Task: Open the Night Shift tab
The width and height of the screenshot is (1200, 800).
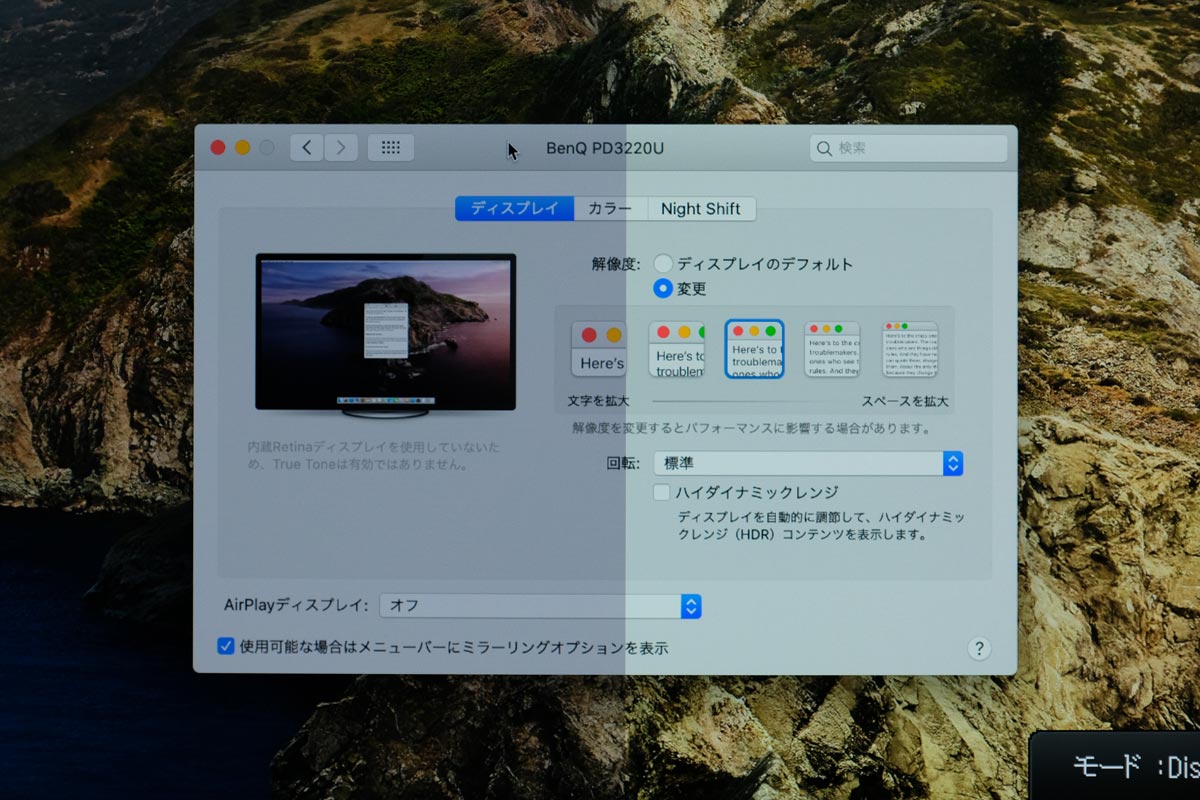Action: click(701, 209)
